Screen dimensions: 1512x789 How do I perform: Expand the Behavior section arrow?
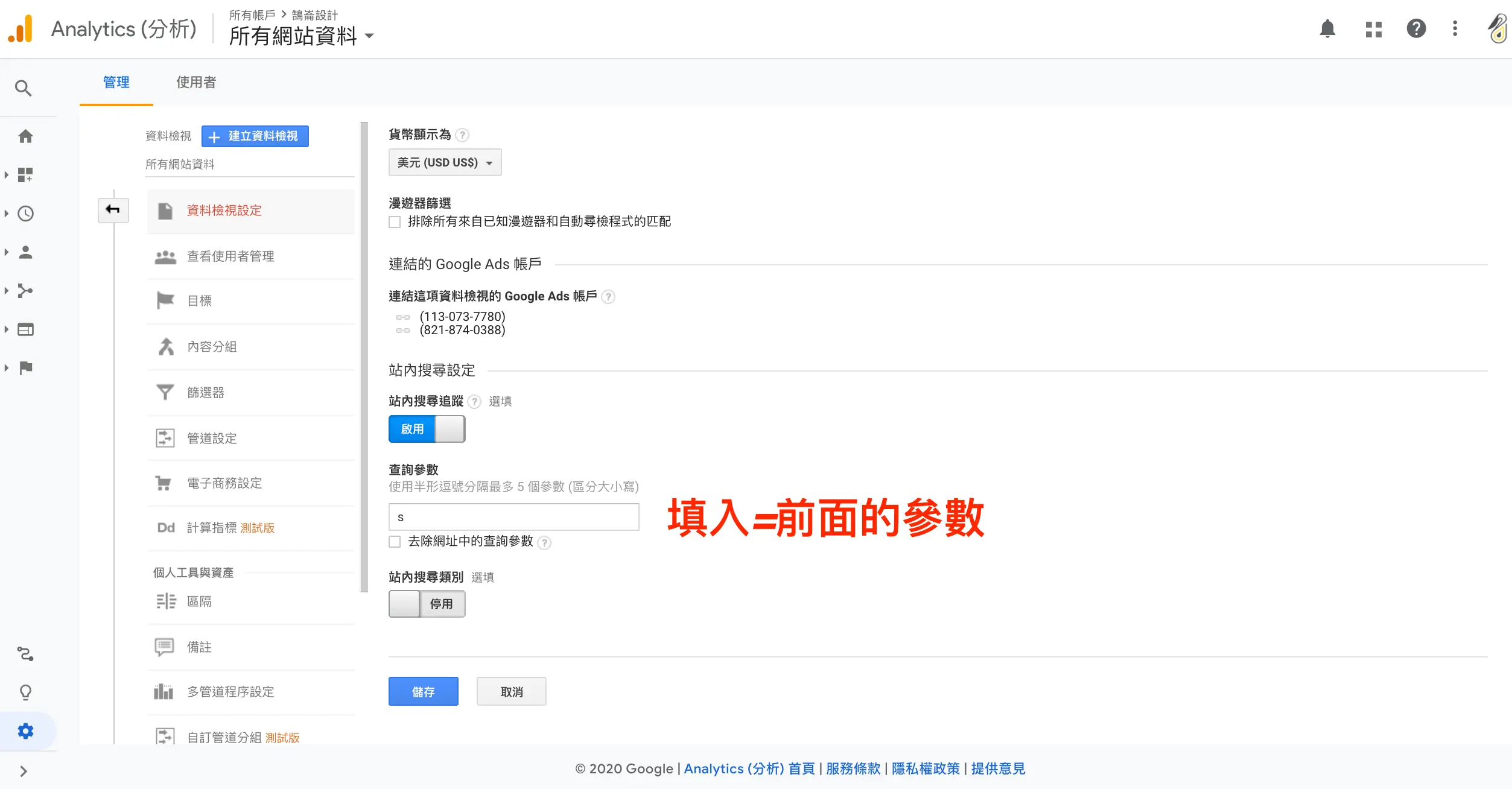click(6, 329)
